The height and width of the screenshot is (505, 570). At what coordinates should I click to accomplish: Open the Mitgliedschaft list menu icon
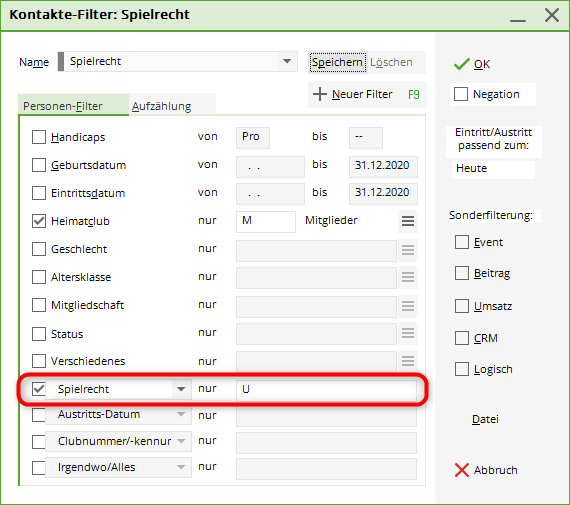[x=408, y=306]
